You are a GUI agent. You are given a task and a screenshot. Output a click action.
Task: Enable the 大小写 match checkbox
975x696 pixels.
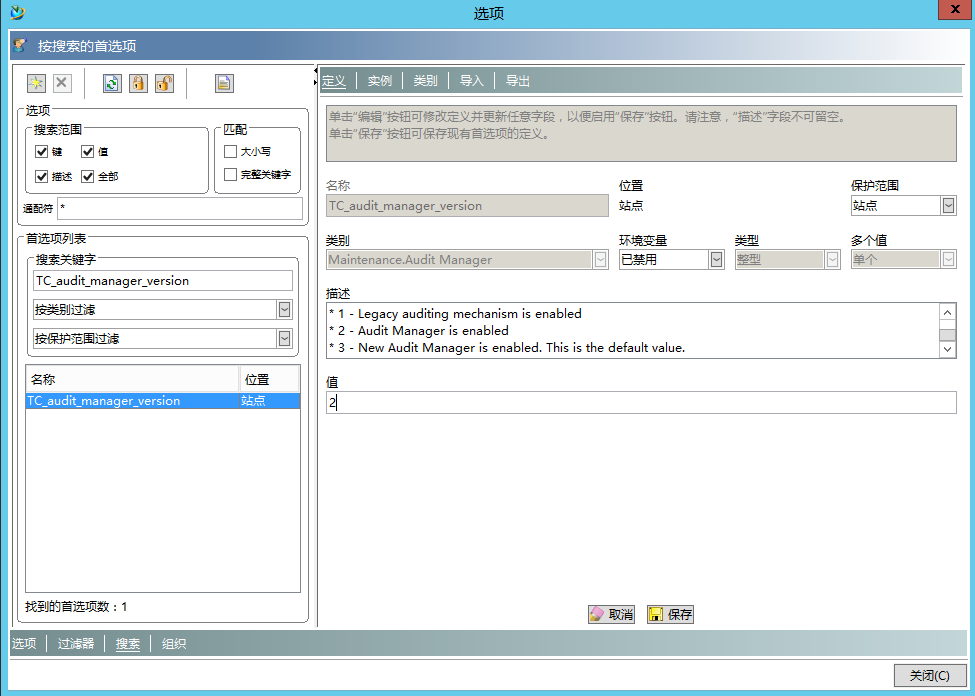coord(230,151)
